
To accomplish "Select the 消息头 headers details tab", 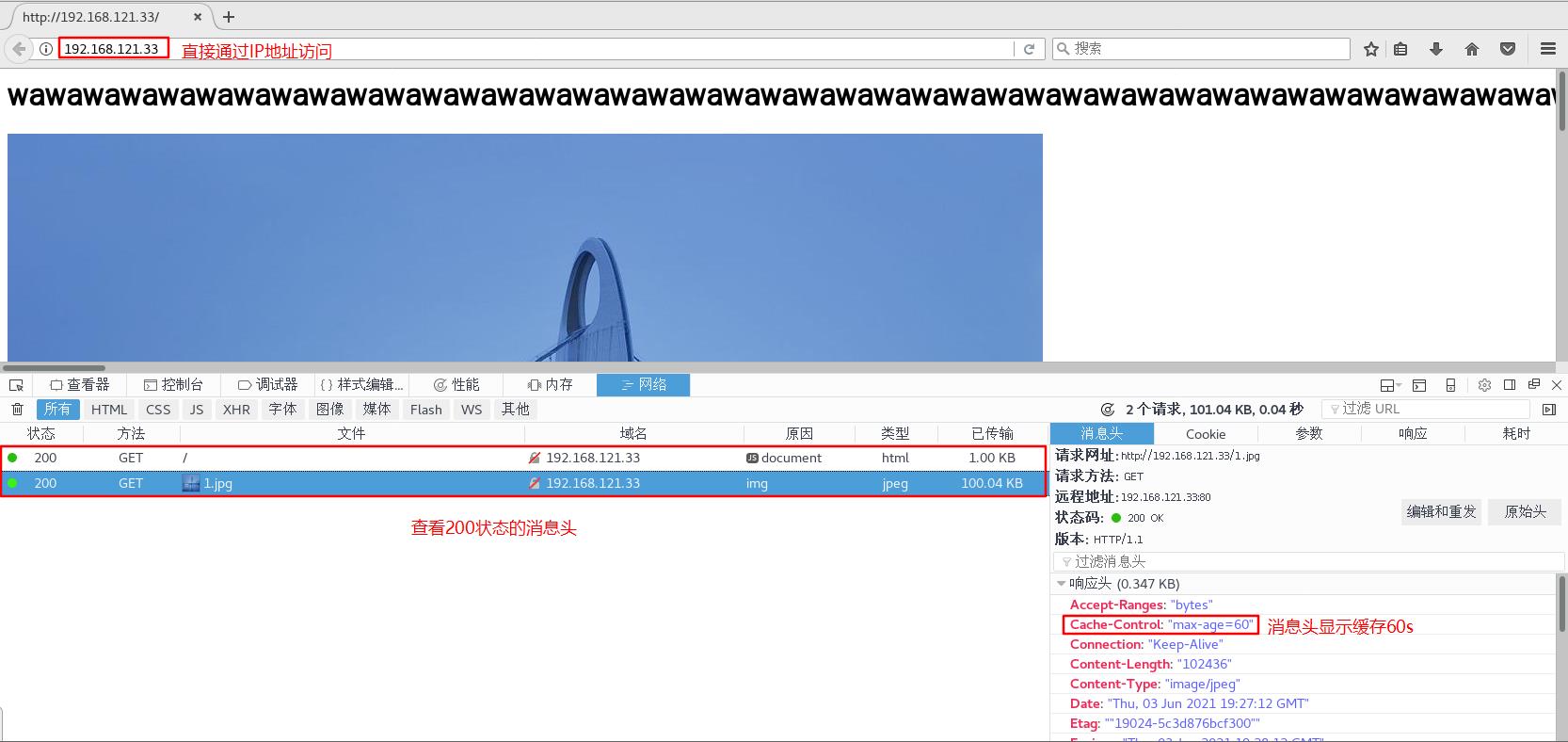I will [x=1102, y=434].
